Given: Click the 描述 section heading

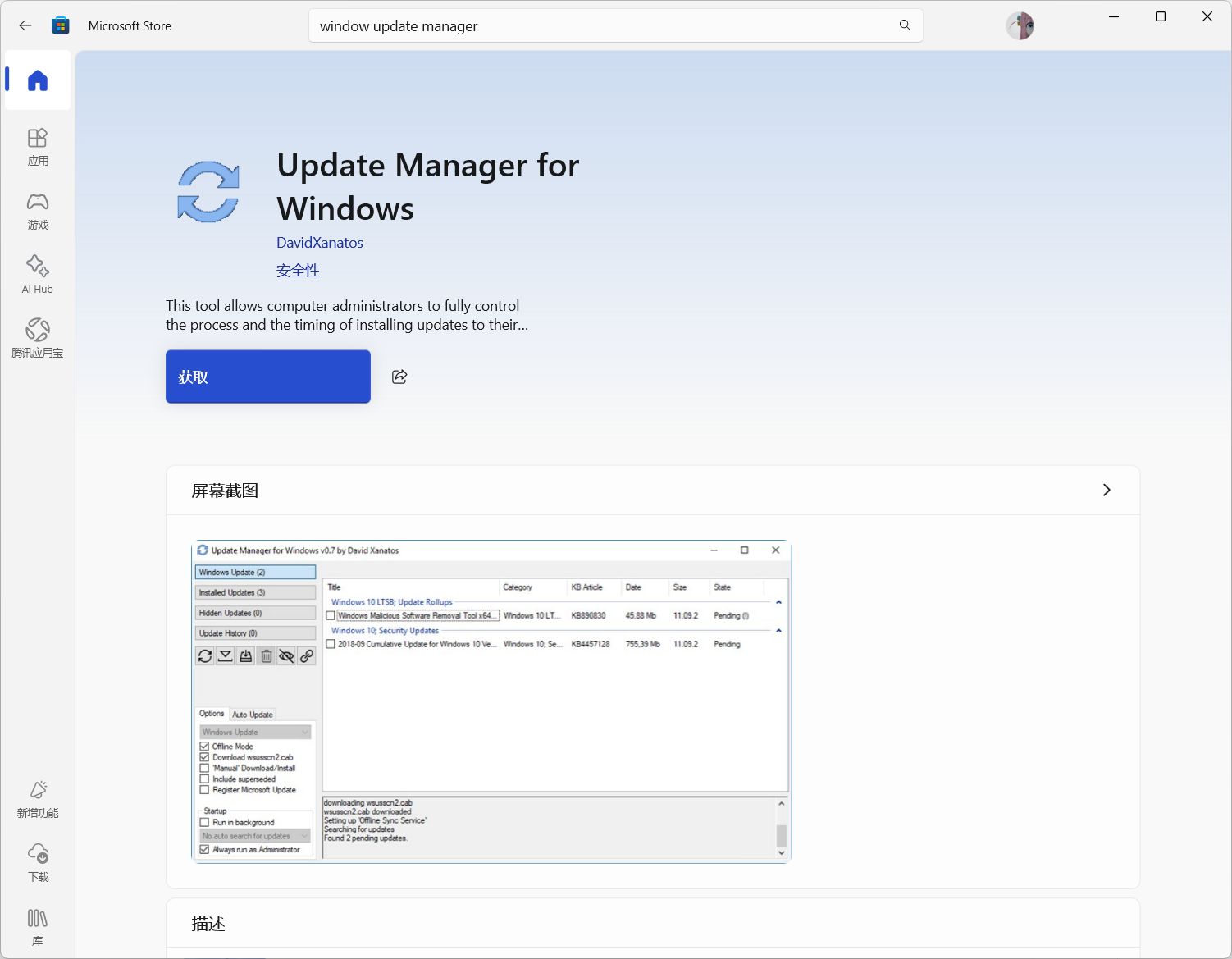Looking at the screenshot, I should 208,924.
